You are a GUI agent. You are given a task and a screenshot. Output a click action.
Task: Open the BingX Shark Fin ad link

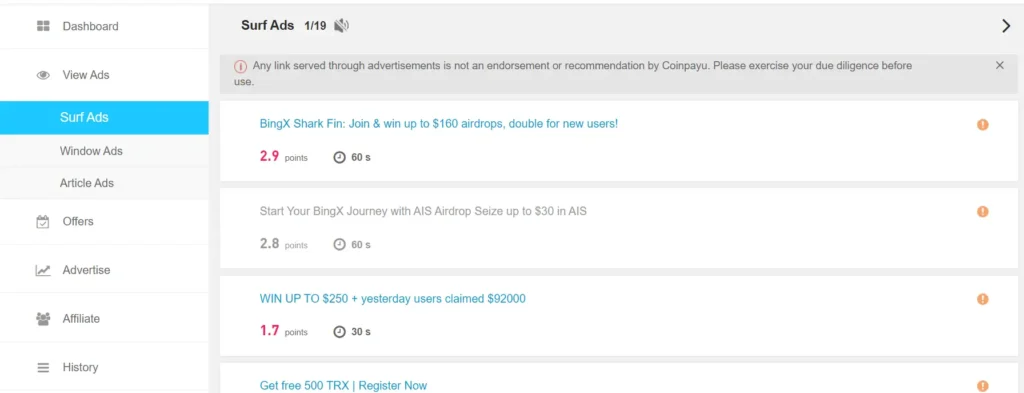438,123
